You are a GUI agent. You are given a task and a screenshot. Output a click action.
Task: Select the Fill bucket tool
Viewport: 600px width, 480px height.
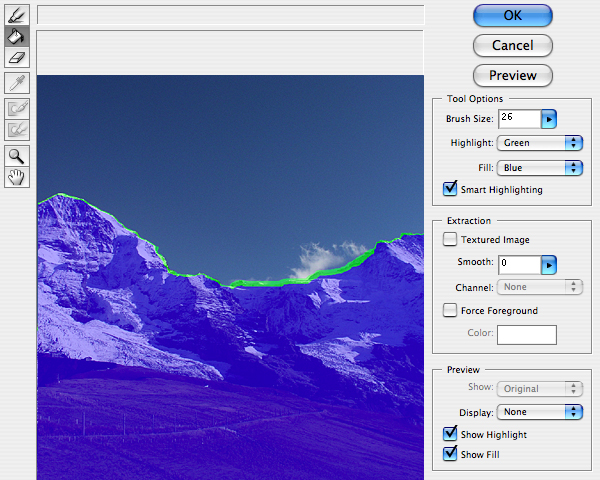[x=17, y=36]
